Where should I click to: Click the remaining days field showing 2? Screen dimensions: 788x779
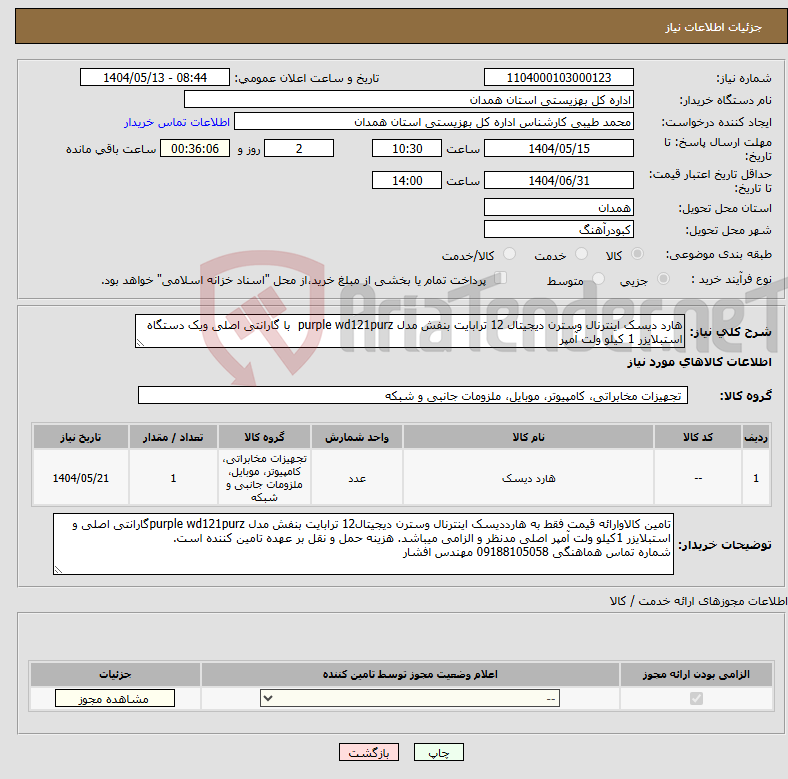tap(299, 148)
